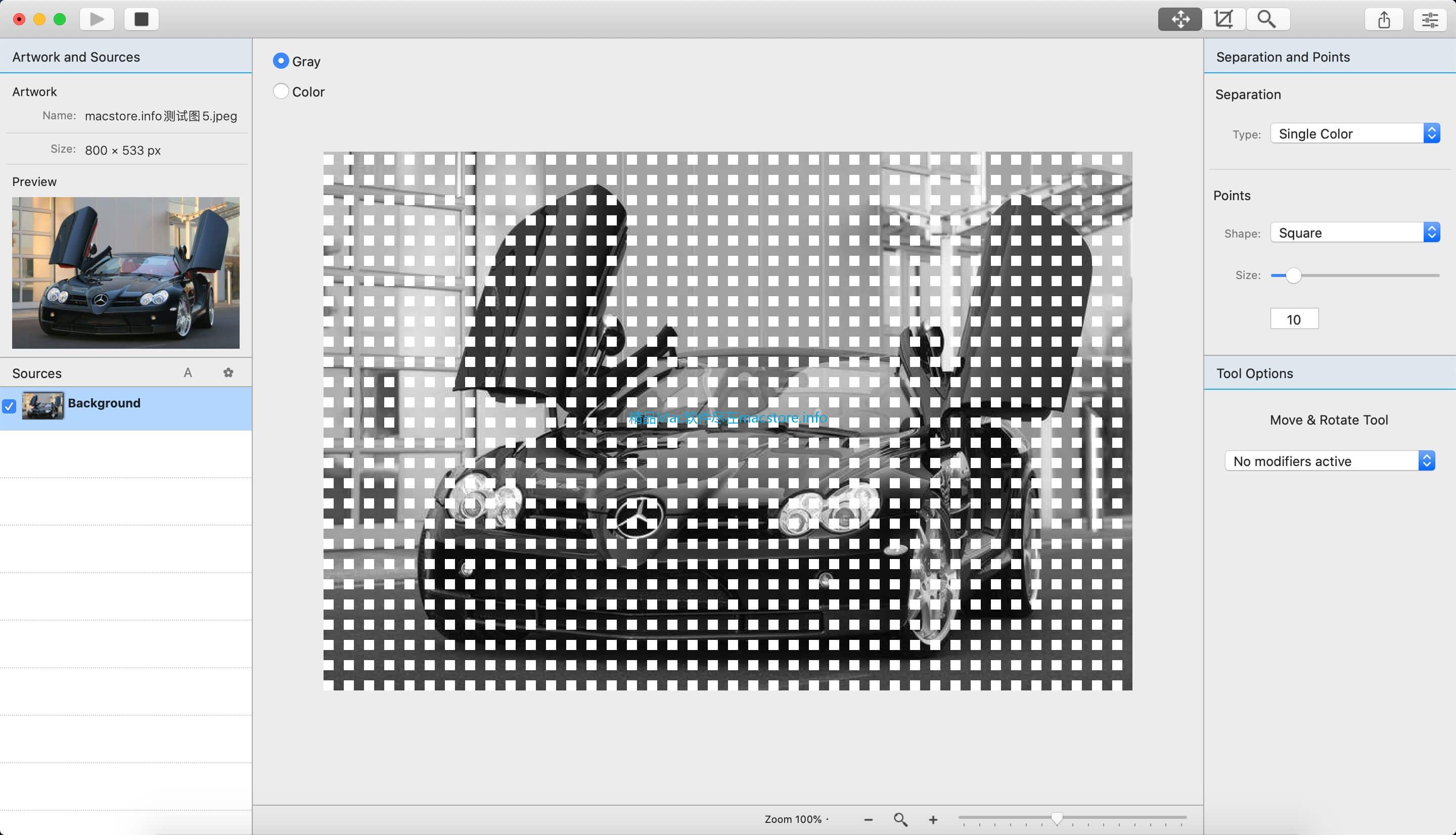Click the share/export icon

point(1385,19)
